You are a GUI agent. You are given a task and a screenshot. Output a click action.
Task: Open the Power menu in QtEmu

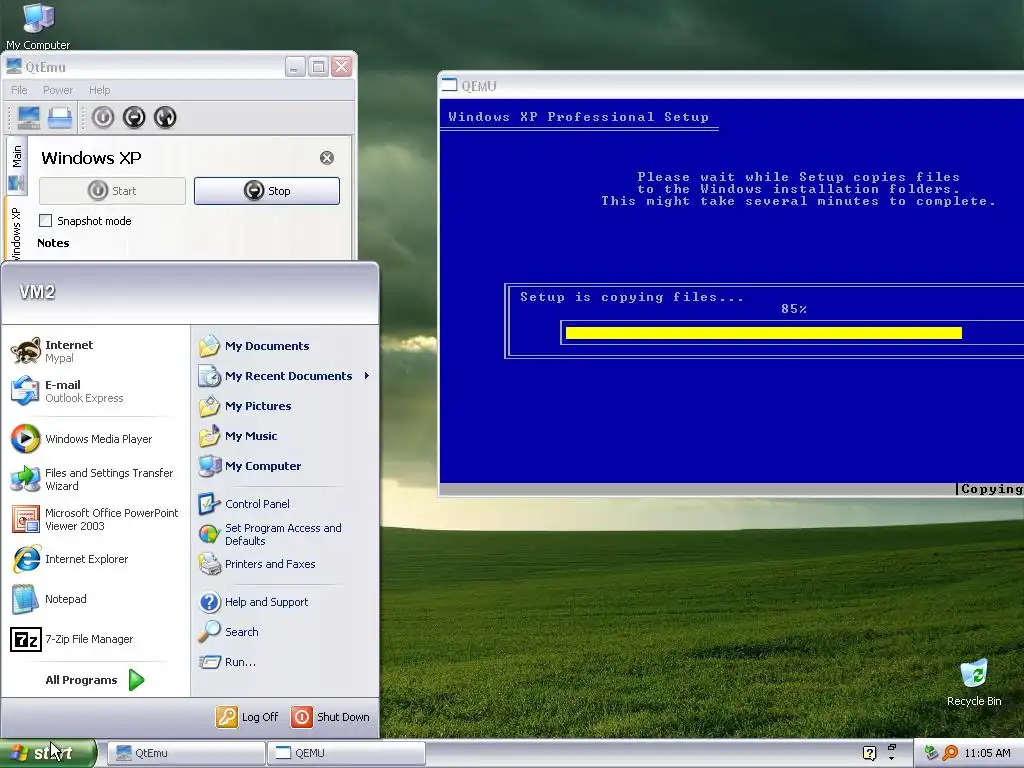(x=57, y=90)
